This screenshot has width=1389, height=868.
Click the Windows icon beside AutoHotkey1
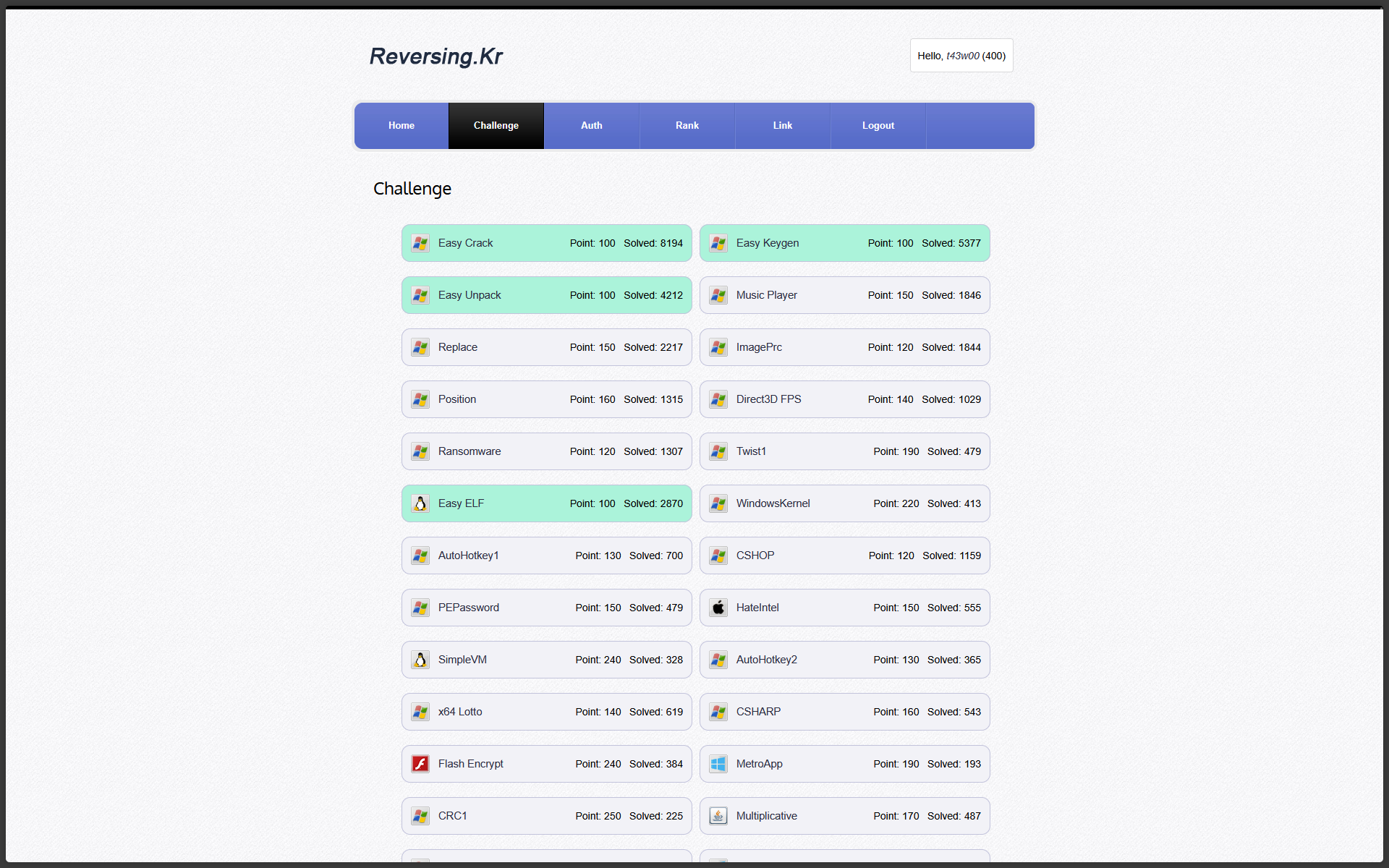click(420, 556)
